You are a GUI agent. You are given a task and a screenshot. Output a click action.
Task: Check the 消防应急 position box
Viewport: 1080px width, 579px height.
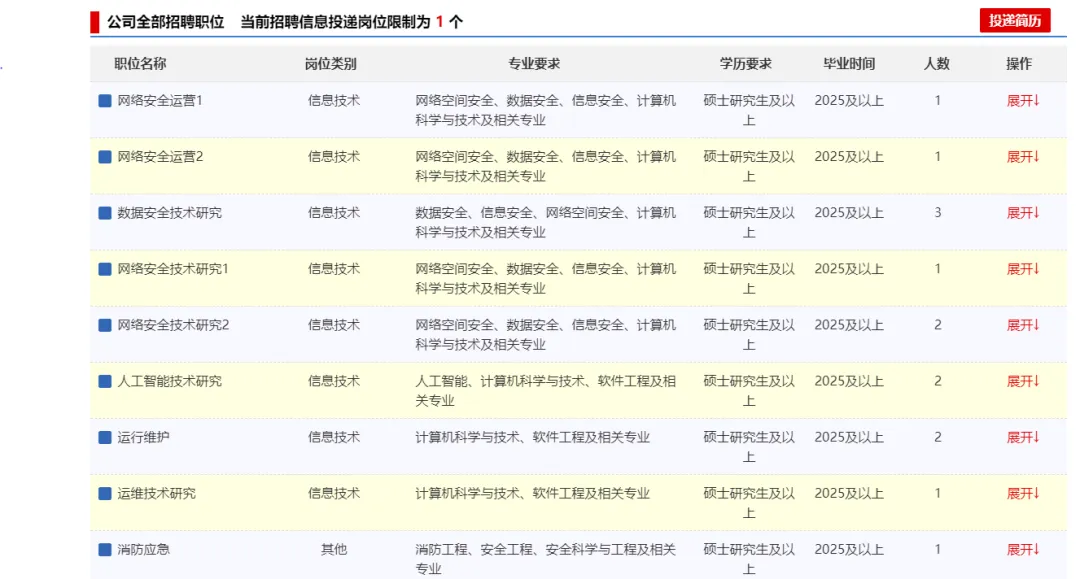coord(105,550)
